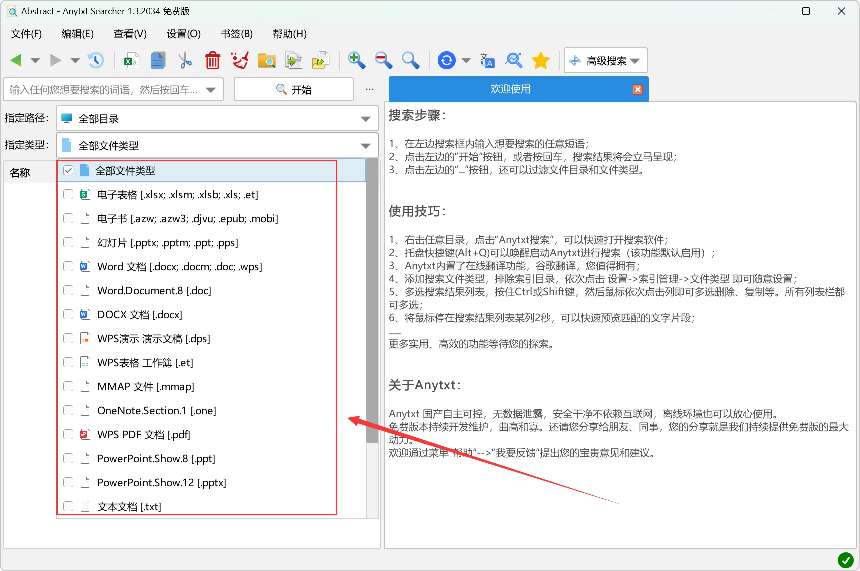Screen dimensions: 860x571
Task: Open the 查看(V) menu
Action: click(x=130, y=34)
